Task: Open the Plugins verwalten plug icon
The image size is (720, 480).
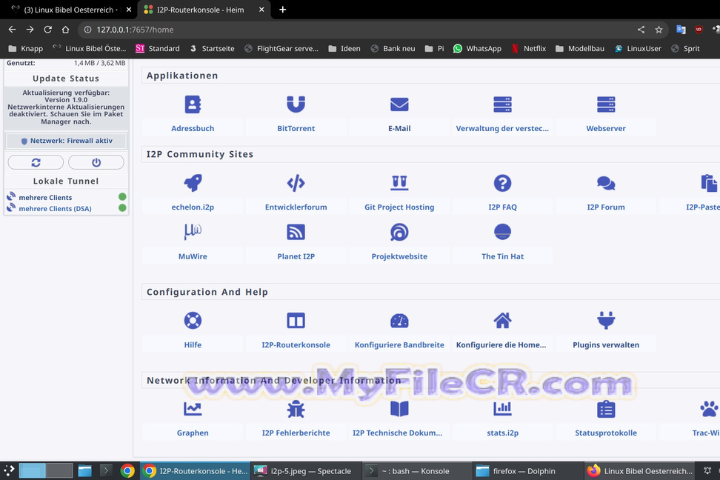Action: 606,320
